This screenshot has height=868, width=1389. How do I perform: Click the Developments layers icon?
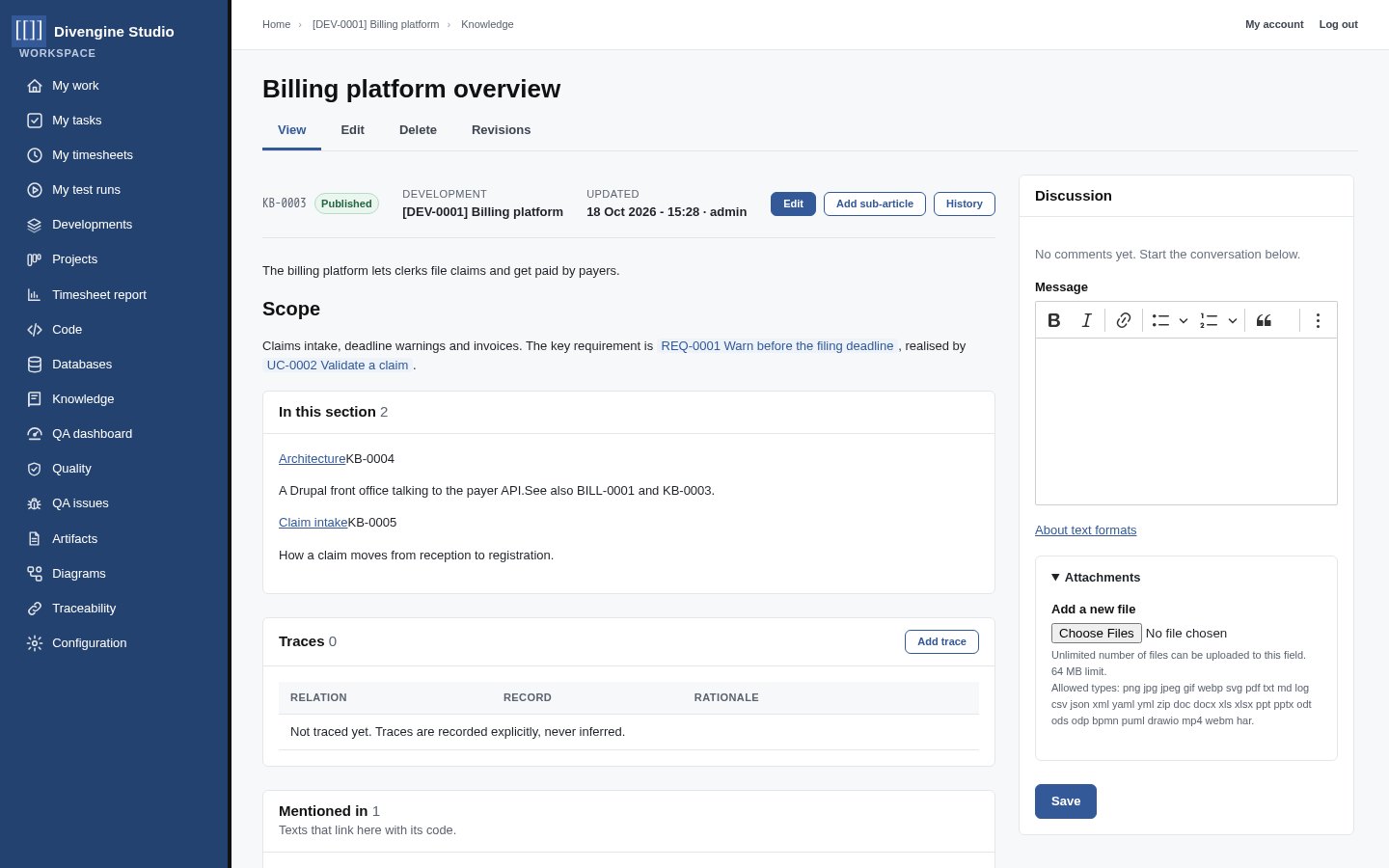pyautogui.click(x=35, y=225)
